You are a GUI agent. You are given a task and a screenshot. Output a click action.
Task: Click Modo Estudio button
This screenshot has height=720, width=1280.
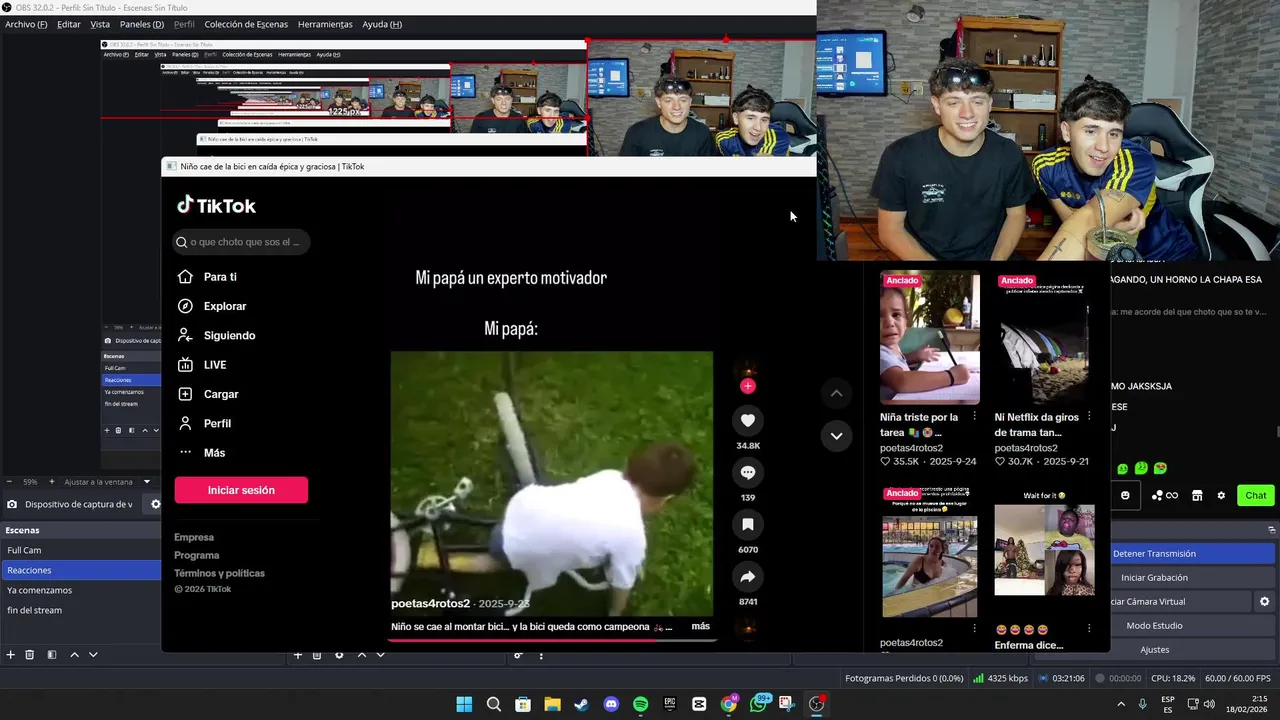pyautogui.click(x=1192, y=625)
